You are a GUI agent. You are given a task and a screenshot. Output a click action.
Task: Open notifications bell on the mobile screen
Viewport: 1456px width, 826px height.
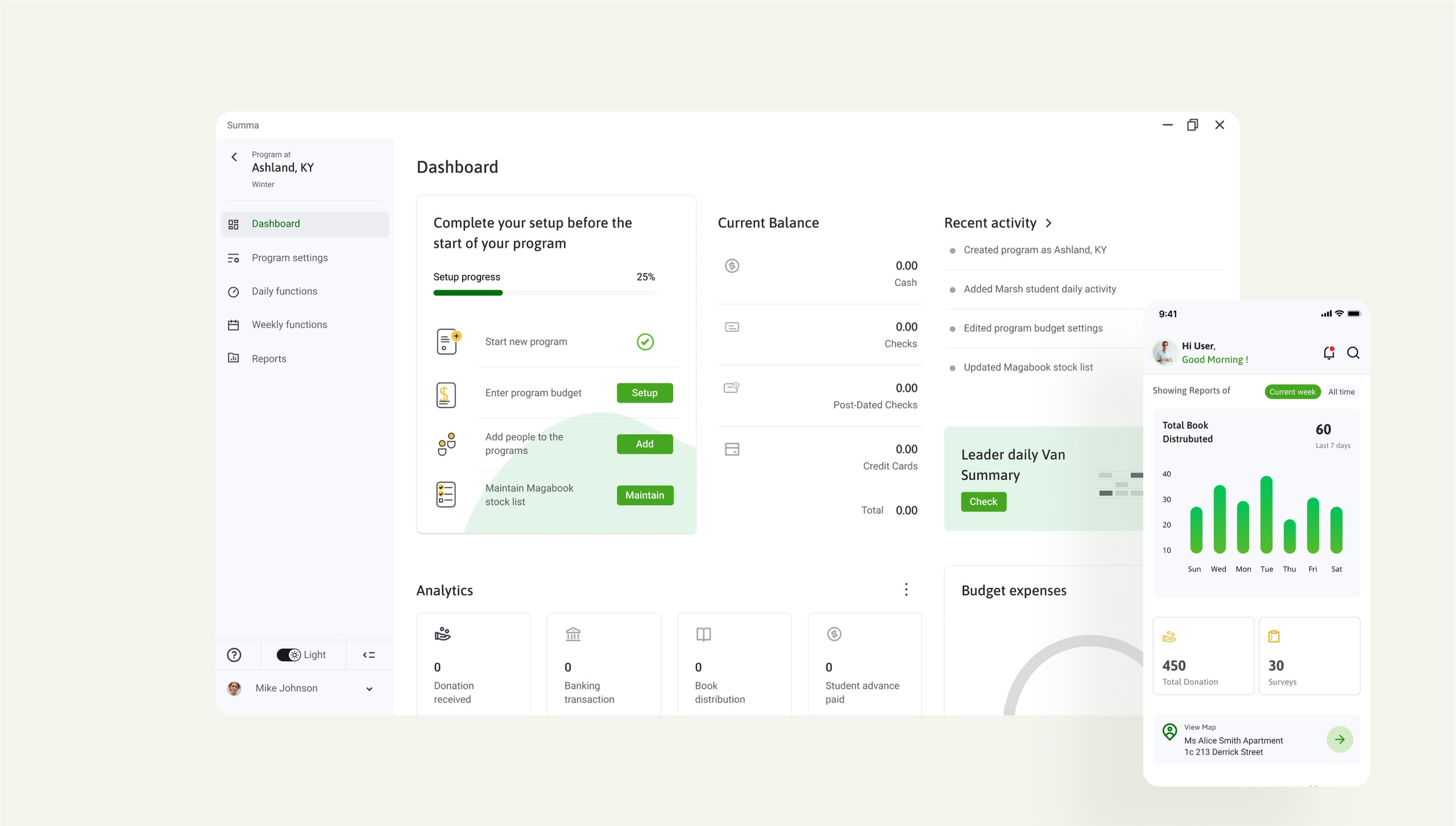[x=1329, y=353]
